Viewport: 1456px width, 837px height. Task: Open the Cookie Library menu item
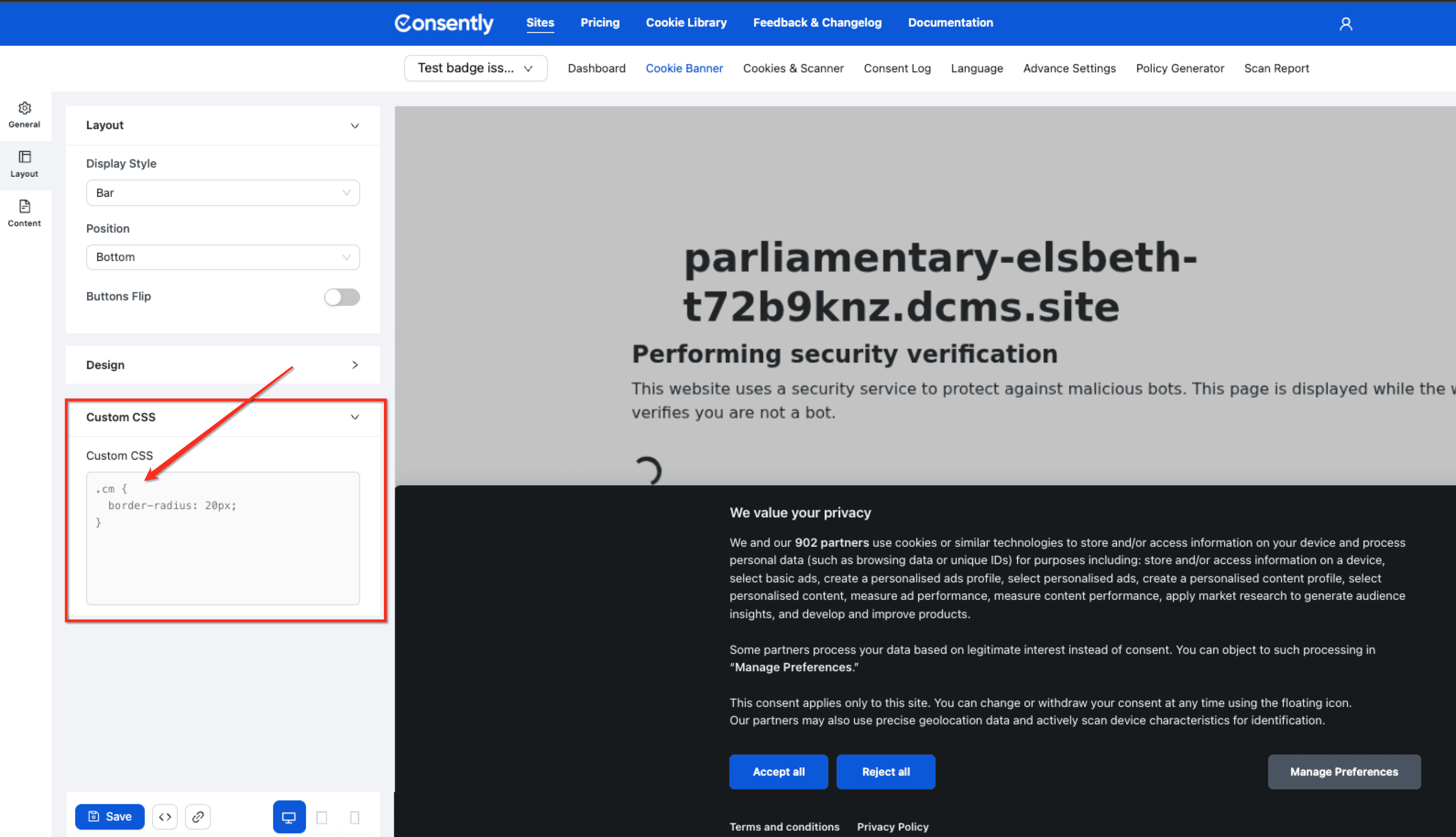point(685,22)
